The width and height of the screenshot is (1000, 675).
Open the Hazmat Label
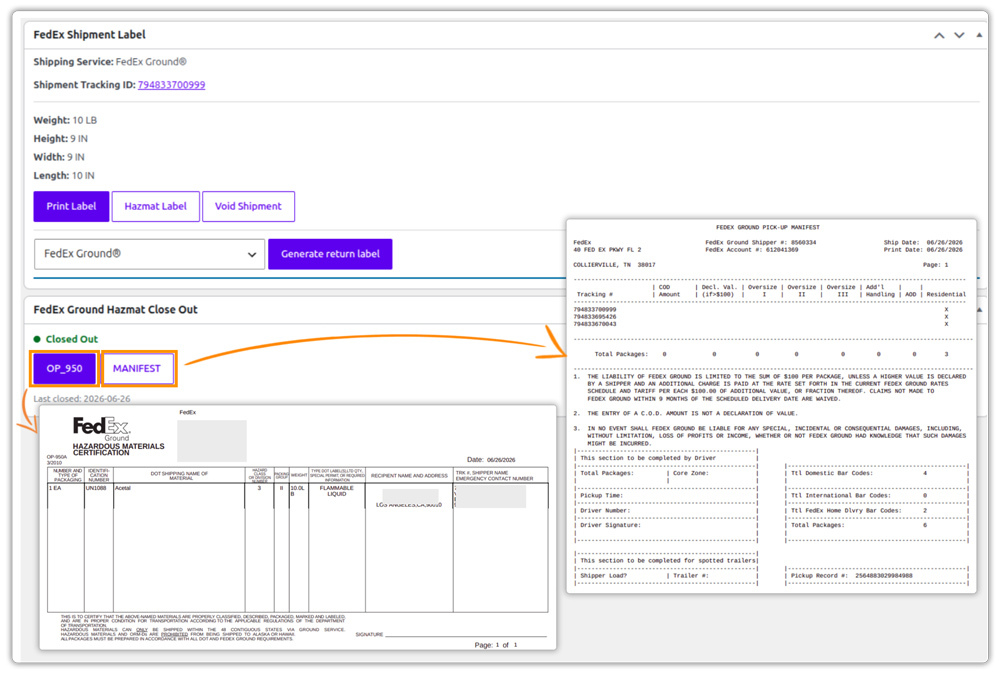156,207
